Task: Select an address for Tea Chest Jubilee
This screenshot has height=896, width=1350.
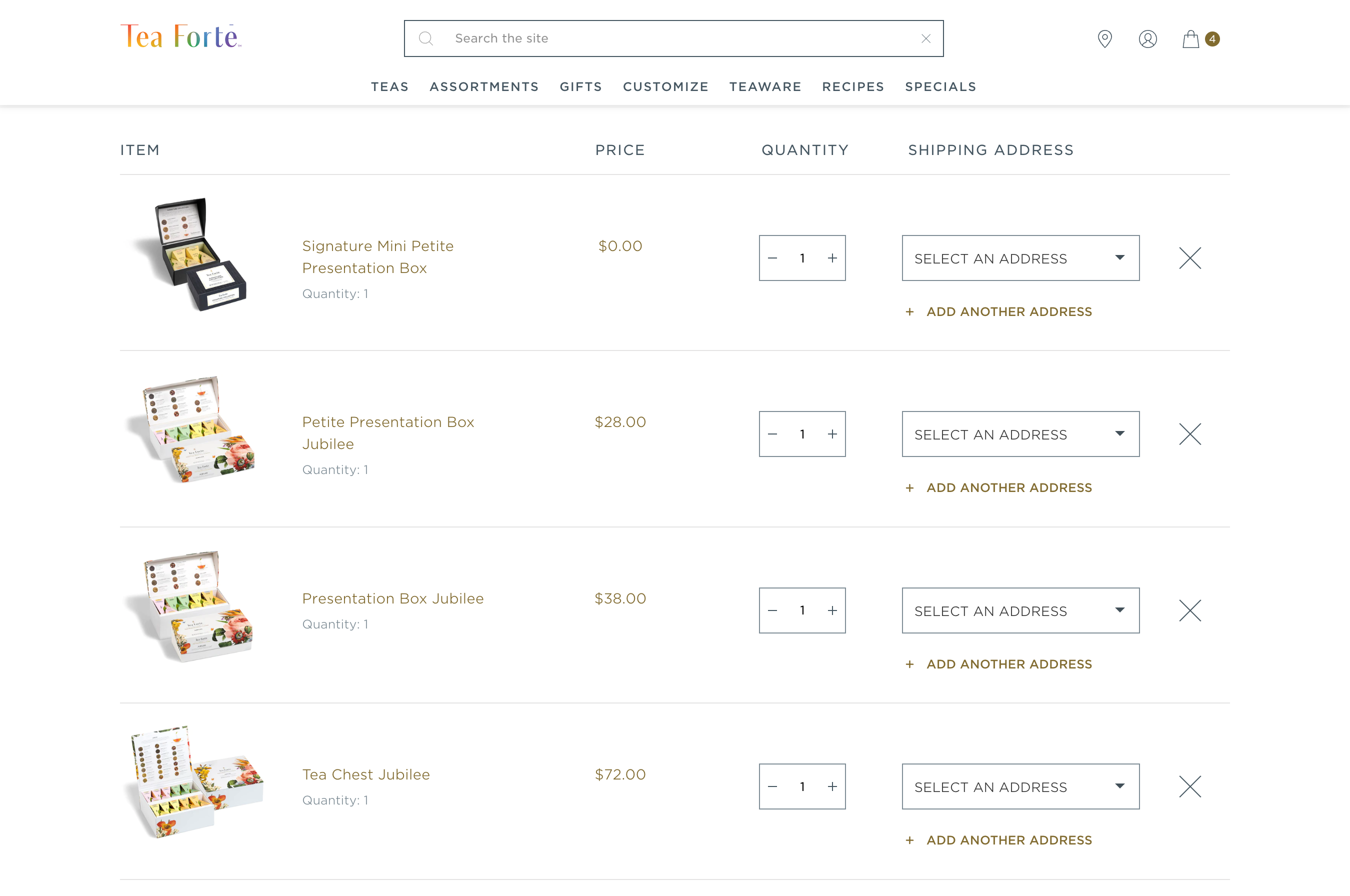Action: 1020,787
